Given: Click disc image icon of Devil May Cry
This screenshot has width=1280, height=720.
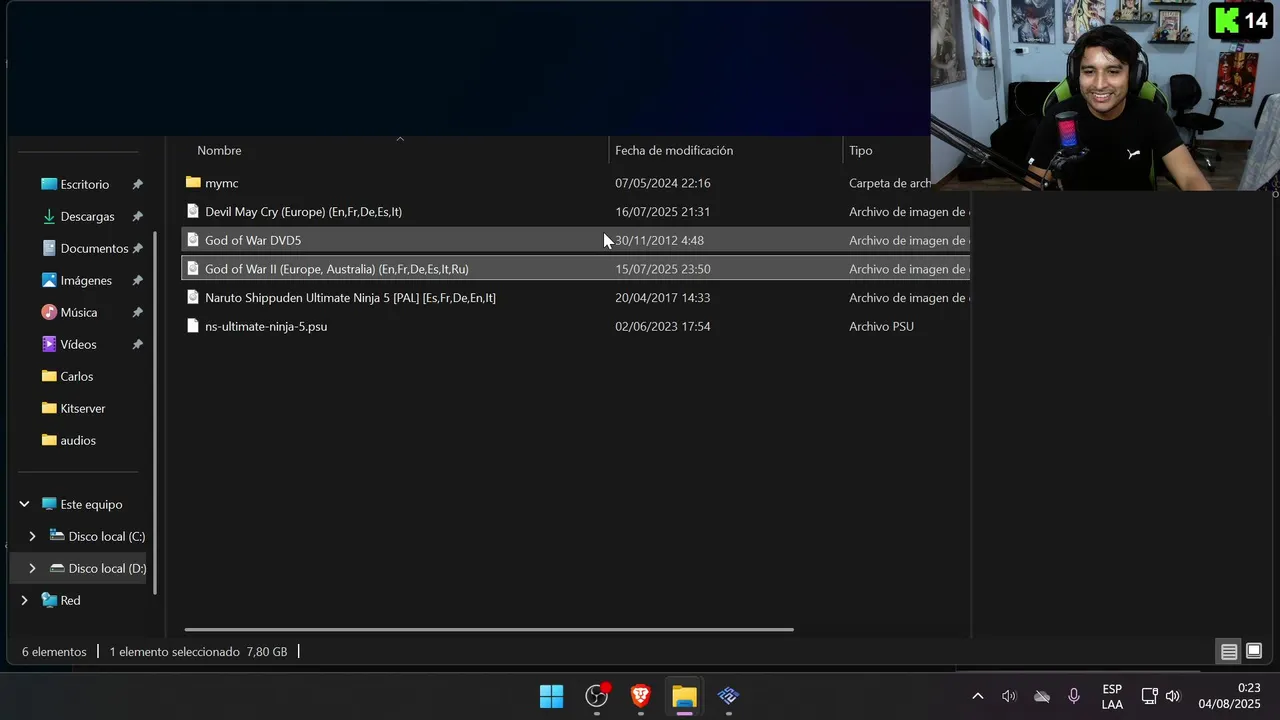Looking at the screenshot, I should click(193, 211).
